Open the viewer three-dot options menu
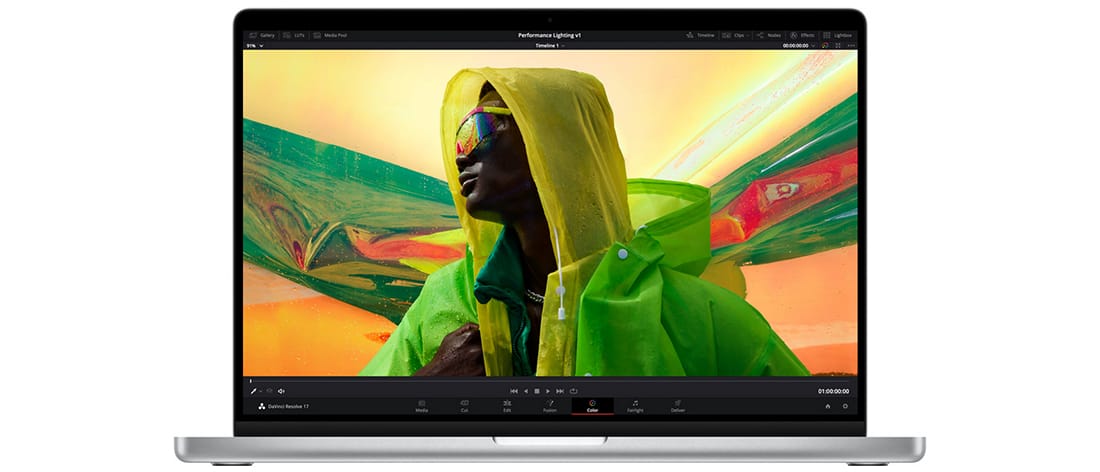 click(851, 46)
